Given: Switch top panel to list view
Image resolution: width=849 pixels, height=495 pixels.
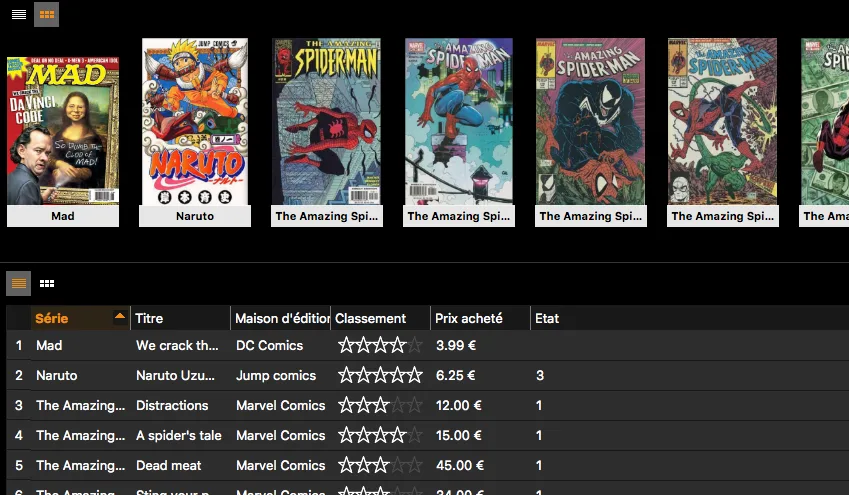Looking at the screenshot, I should point(19,14).
